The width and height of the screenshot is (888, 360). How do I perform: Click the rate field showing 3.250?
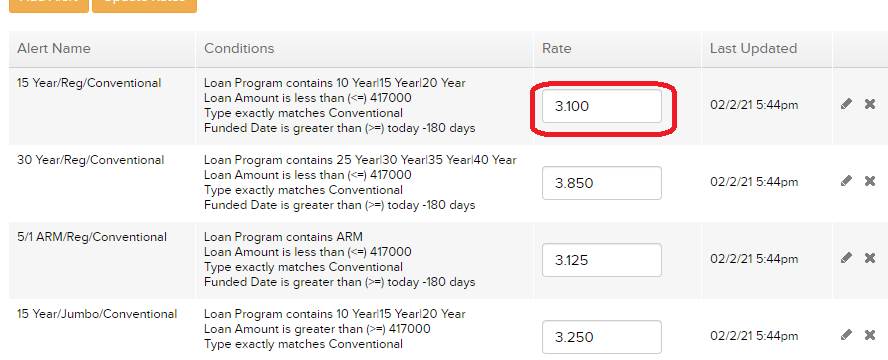point(601,337)
